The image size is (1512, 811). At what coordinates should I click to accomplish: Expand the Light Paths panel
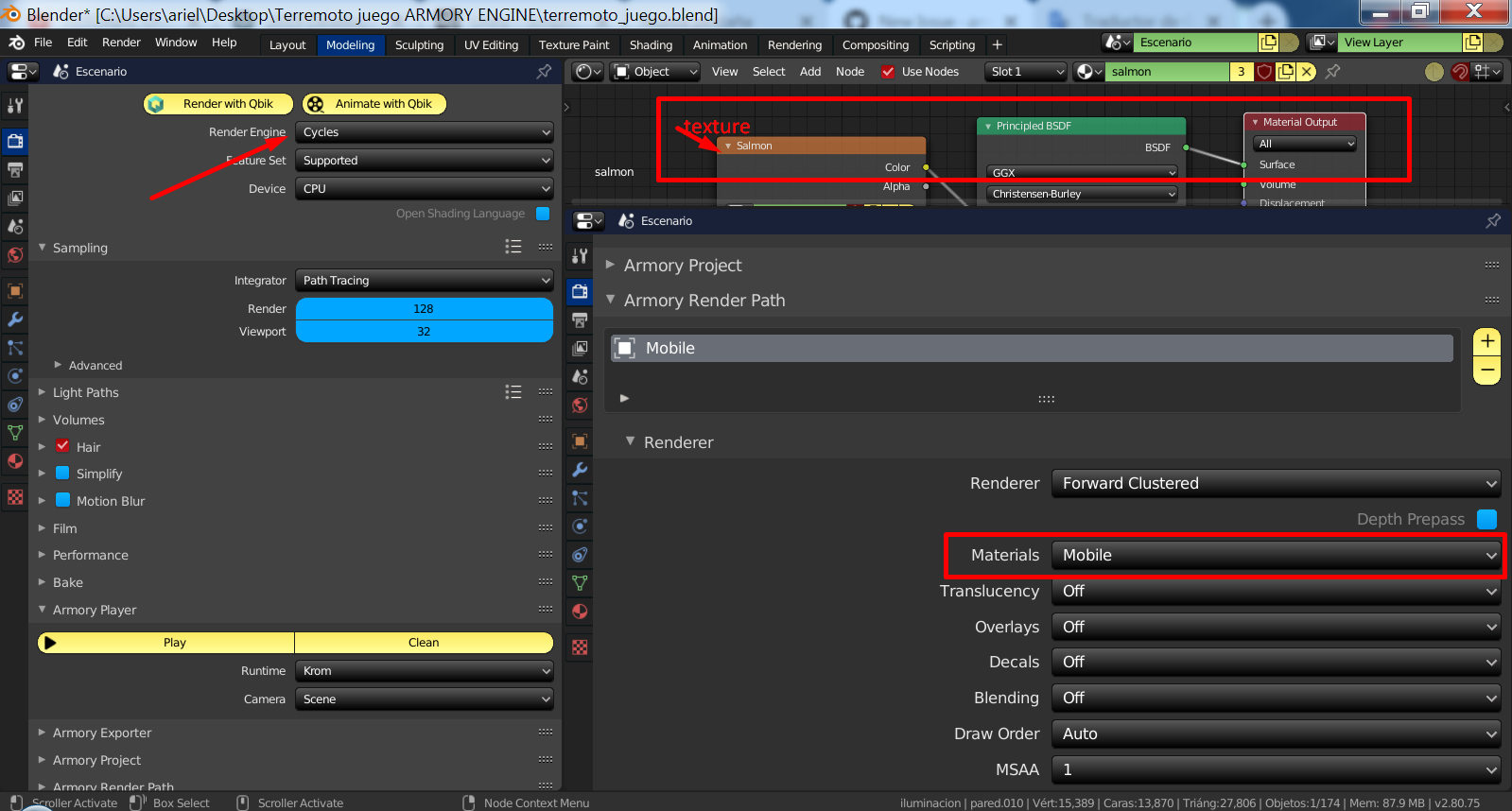click(85, 392)
